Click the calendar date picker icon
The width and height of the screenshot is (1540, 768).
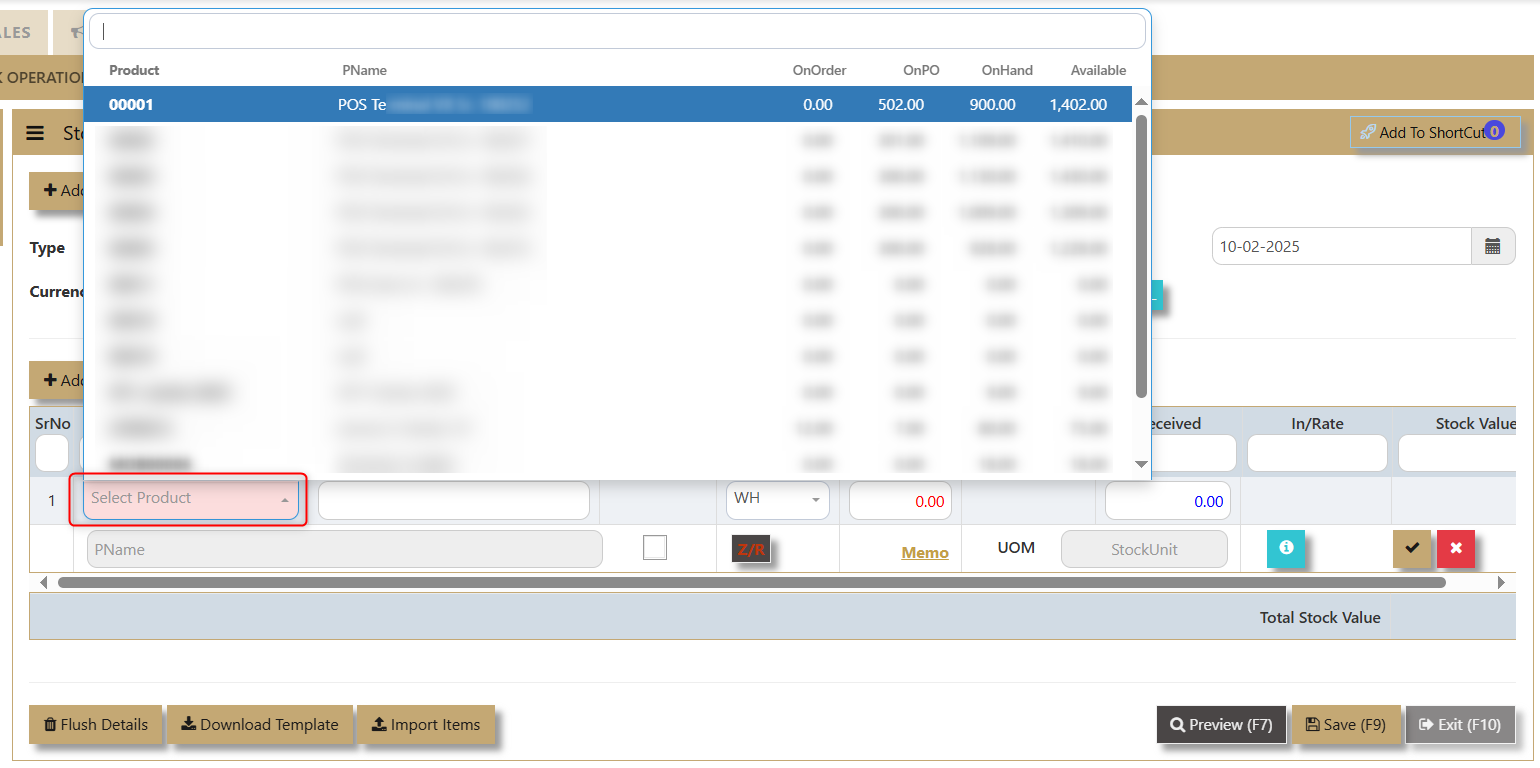tap(1493, 247)
